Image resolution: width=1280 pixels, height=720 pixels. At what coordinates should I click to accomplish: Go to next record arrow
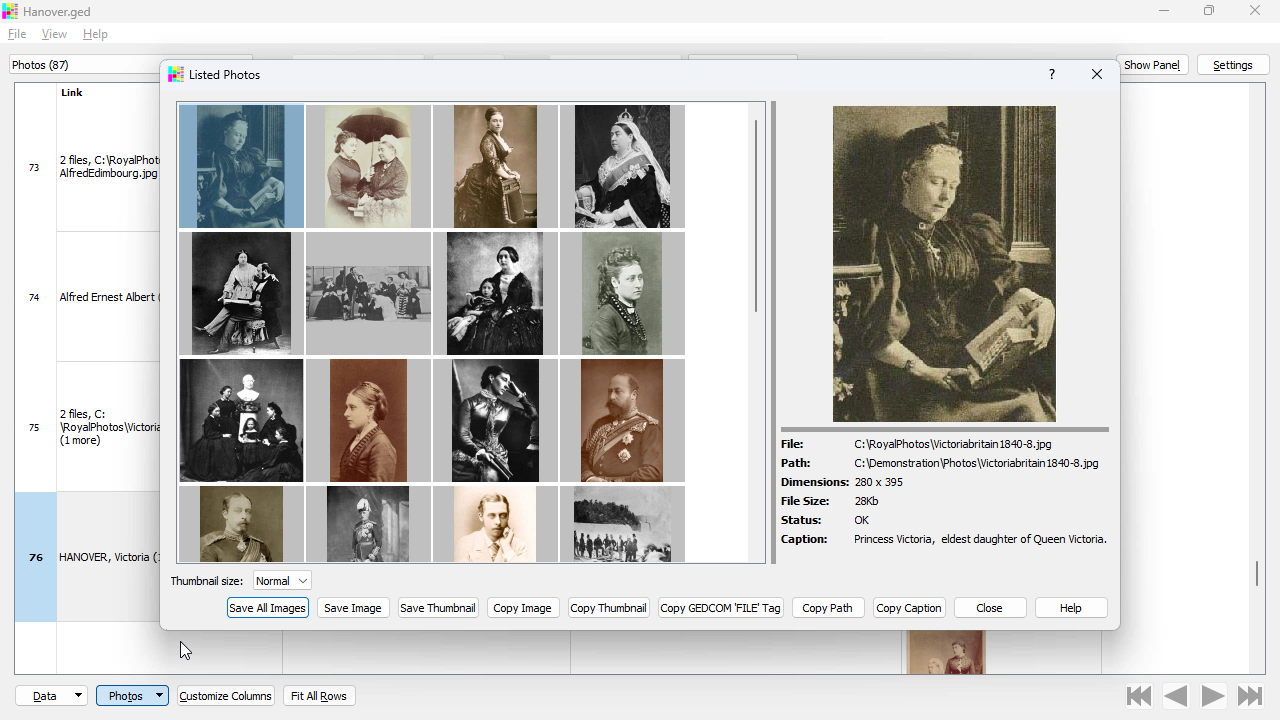click(1213, 696)
